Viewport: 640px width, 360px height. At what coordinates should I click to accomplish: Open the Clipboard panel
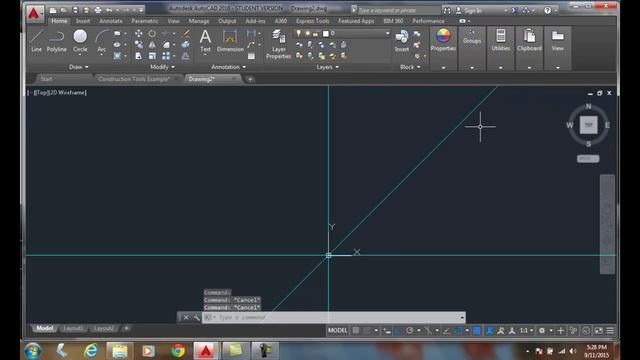click(x=529, y=40)
